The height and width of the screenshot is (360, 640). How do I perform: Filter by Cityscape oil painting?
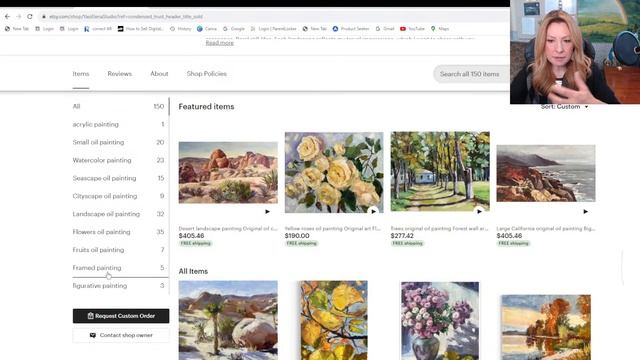(x=118, y=196)
